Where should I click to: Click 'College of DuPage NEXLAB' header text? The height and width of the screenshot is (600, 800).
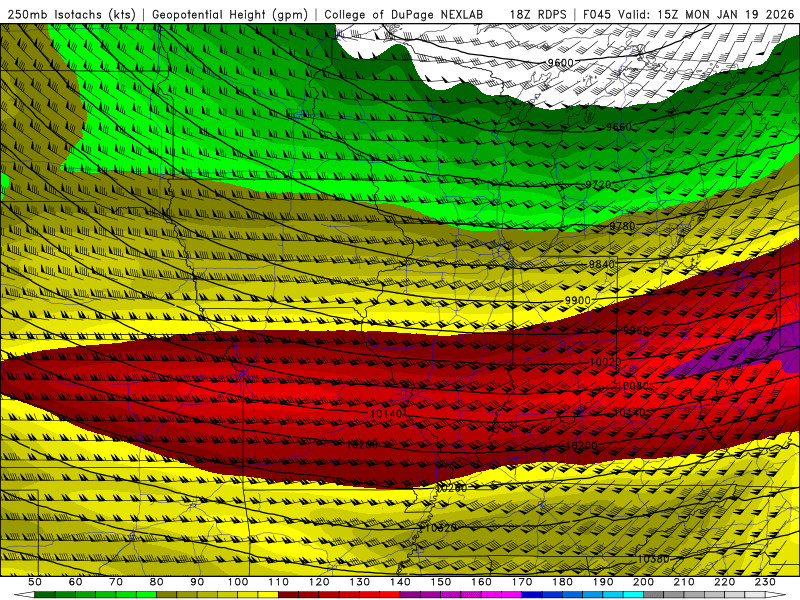[404, 15]
